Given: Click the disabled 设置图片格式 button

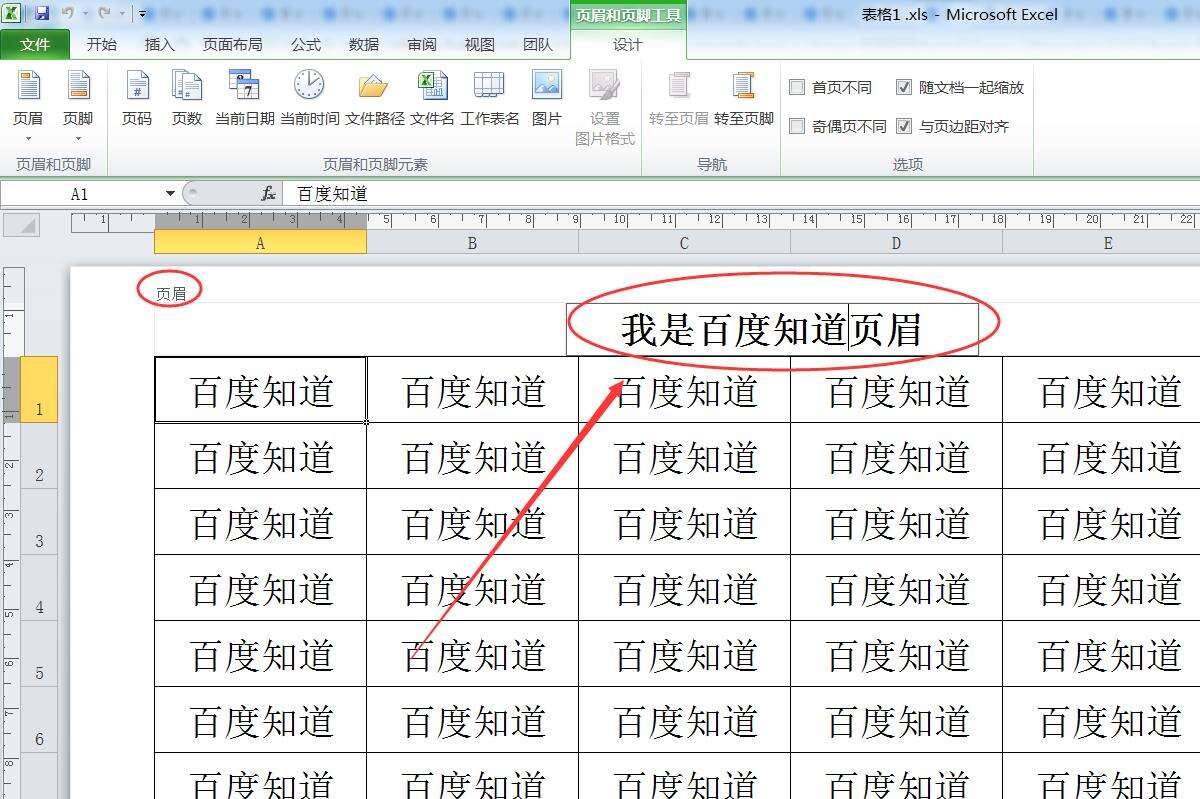Looking at the screenshot, I should 605,108.
